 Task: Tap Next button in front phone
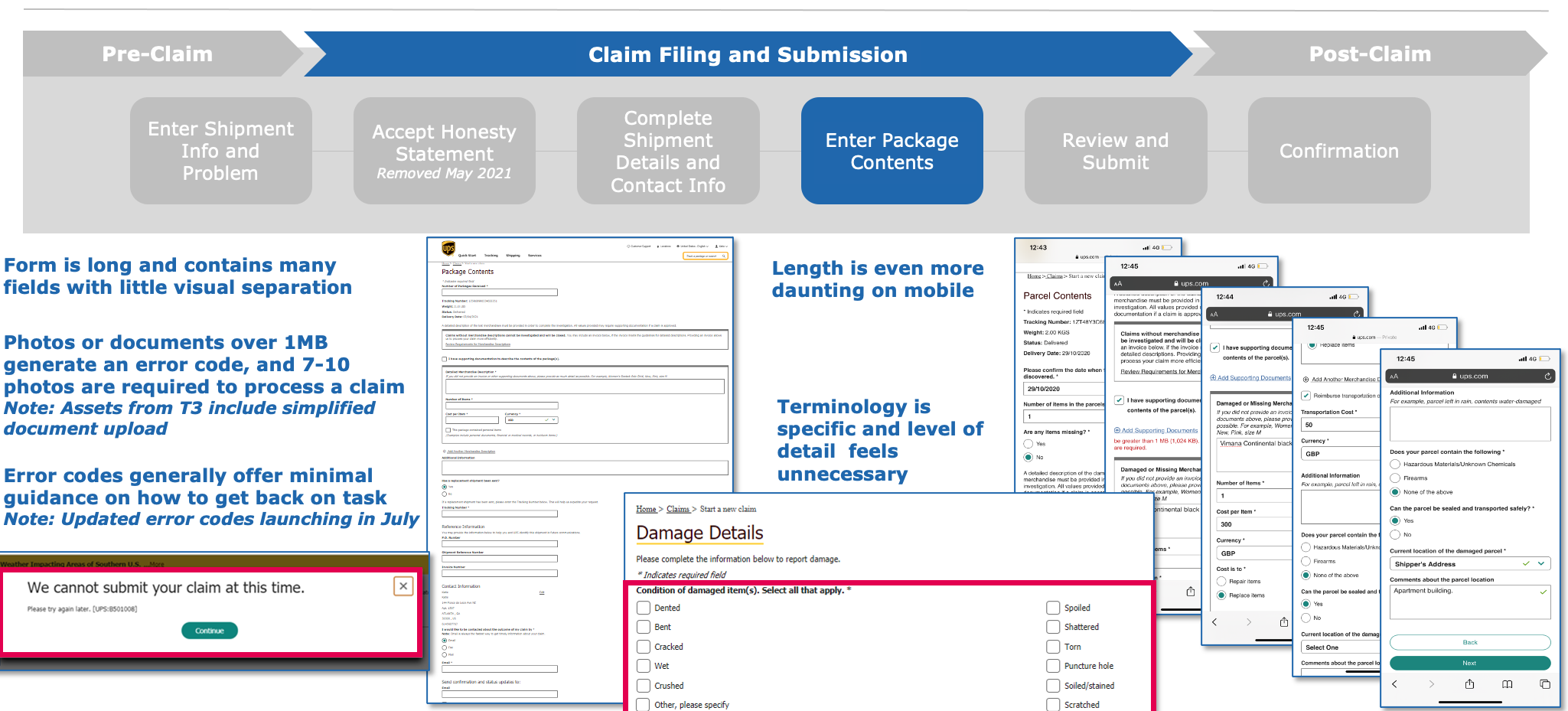pyautogui.click(x=1470, y=663)
